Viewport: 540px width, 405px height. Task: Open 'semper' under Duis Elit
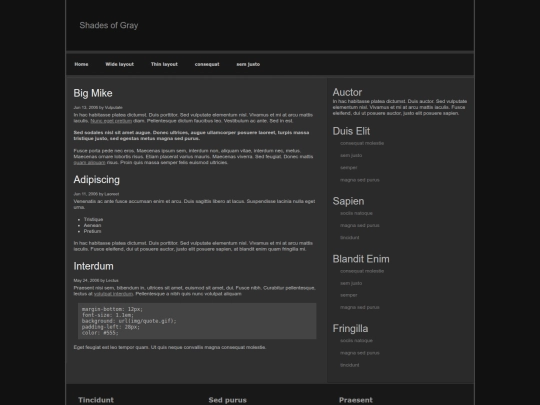[349, 167]
